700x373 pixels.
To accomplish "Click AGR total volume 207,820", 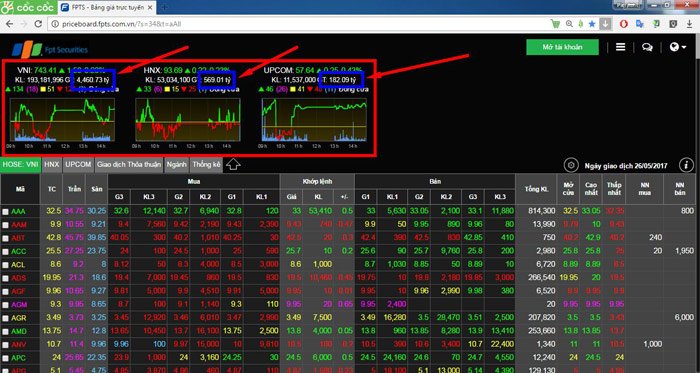I will point(541,318).
